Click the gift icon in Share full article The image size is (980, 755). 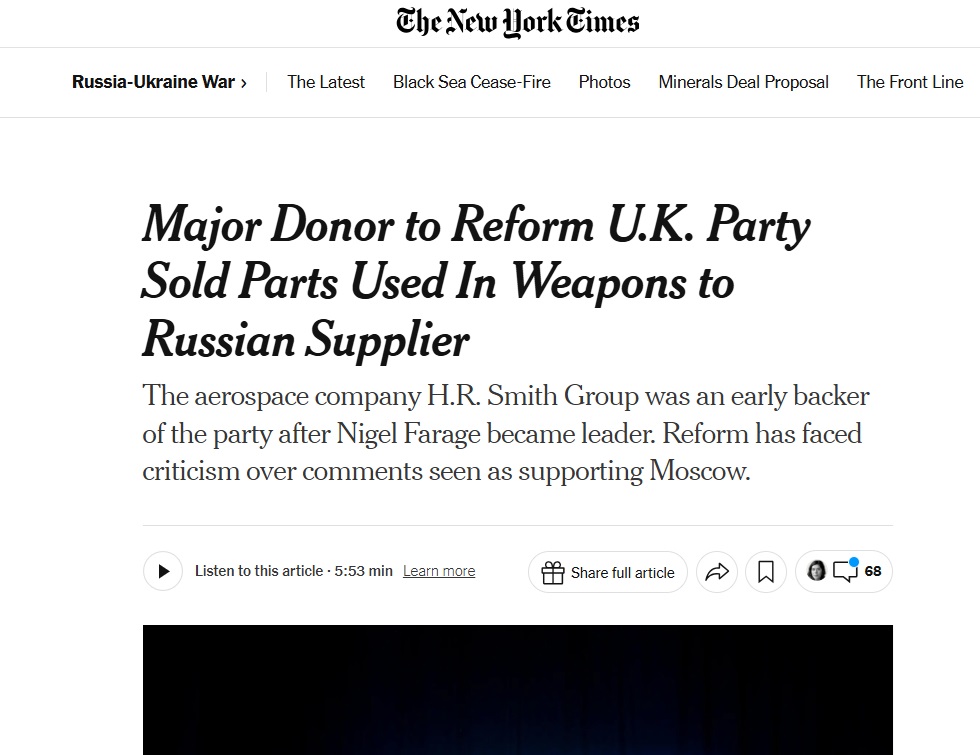pyautogui.click(x=552, y=573)
